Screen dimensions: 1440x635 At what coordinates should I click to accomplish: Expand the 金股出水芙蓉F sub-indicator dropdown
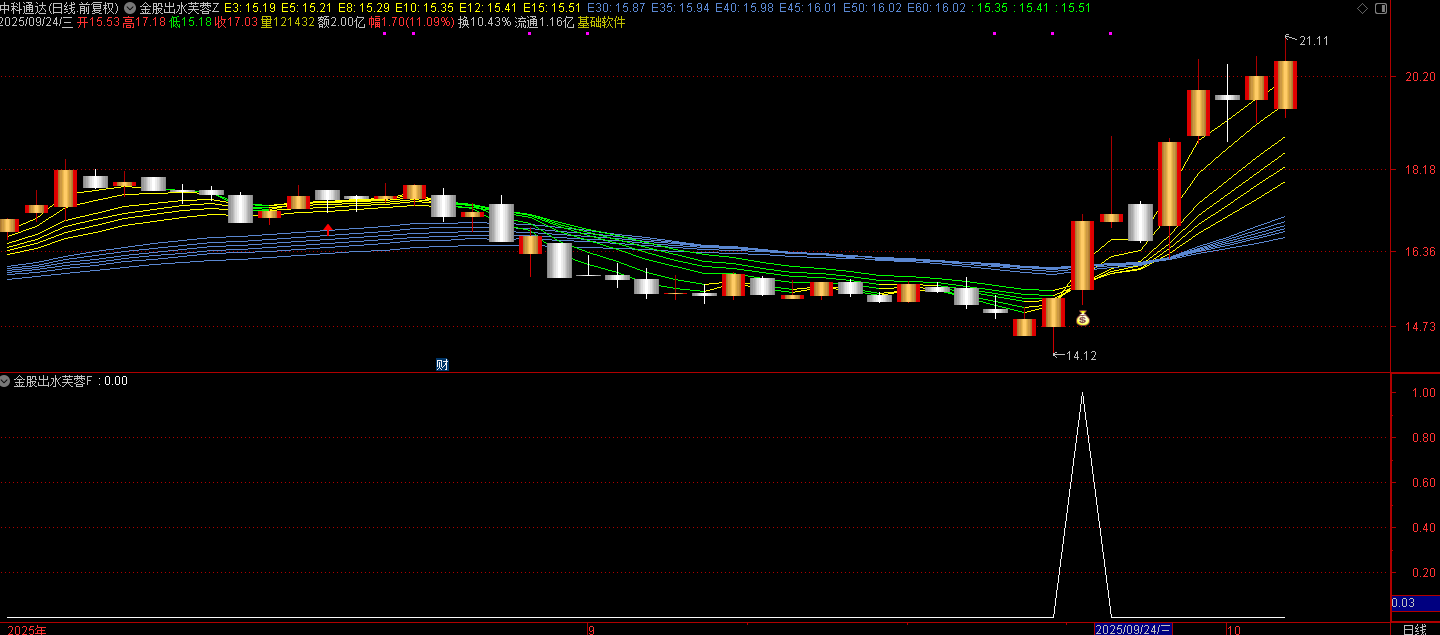point(6,381)
